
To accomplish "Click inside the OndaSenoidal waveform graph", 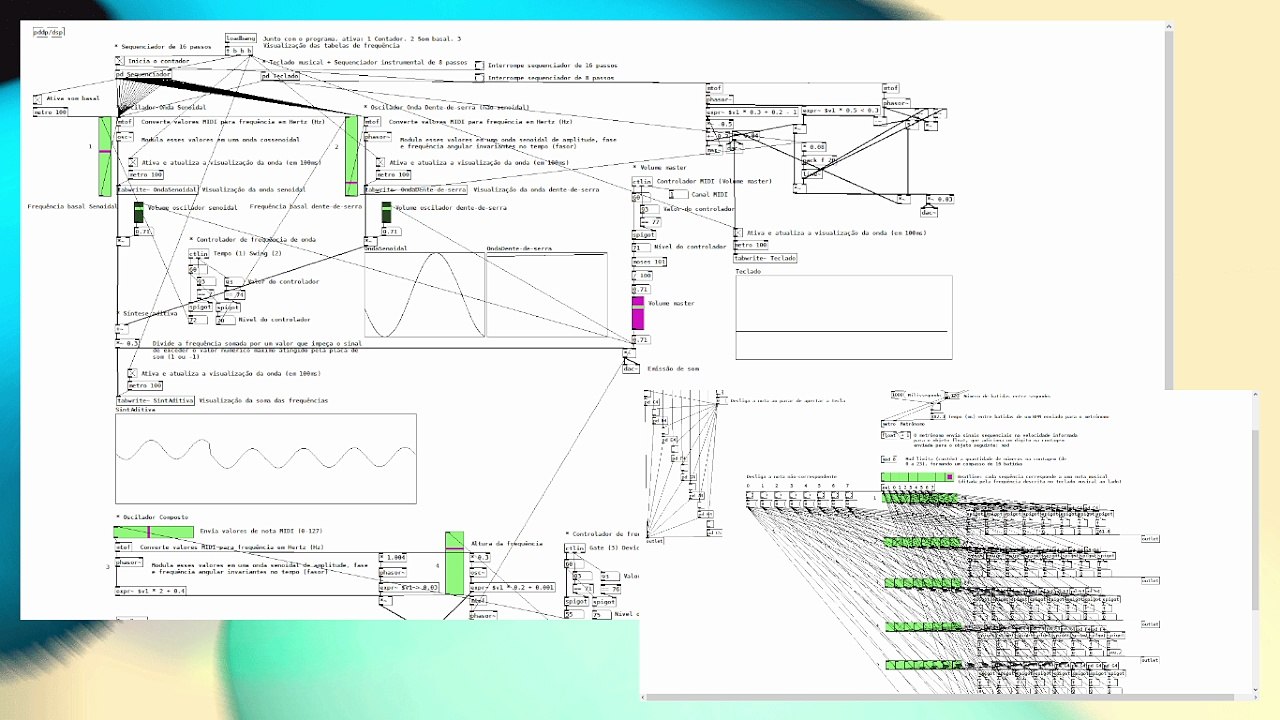I will tap(424, 294).
